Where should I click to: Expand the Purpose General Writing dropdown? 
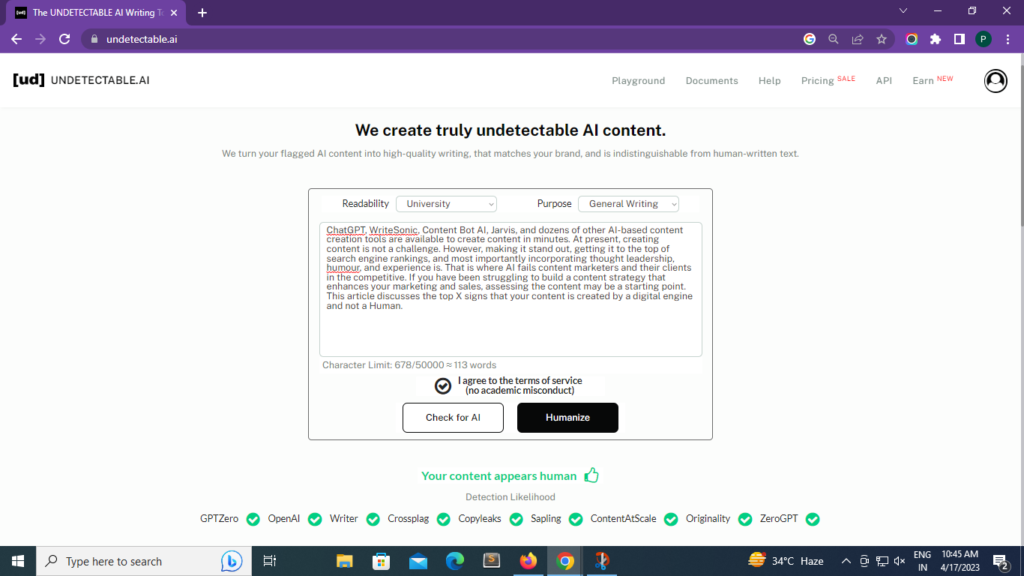628,204
